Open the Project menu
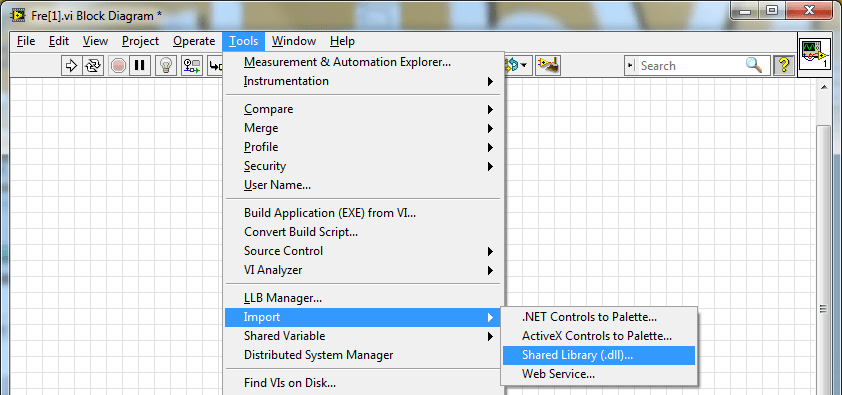 coord(140,41)
